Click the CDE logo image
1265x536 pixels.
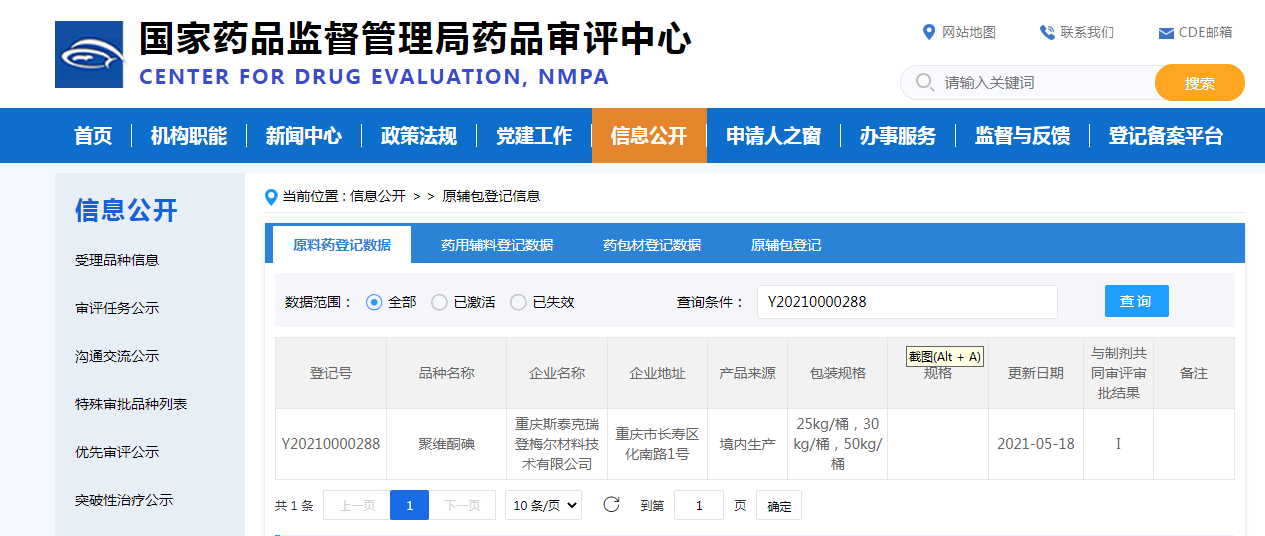pos(89,55)
